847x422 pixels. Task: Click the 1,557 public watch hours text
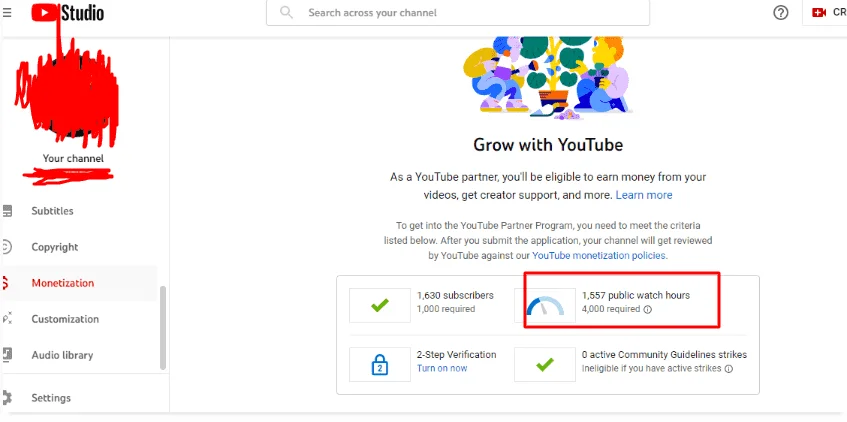click(x=636, y=296)
